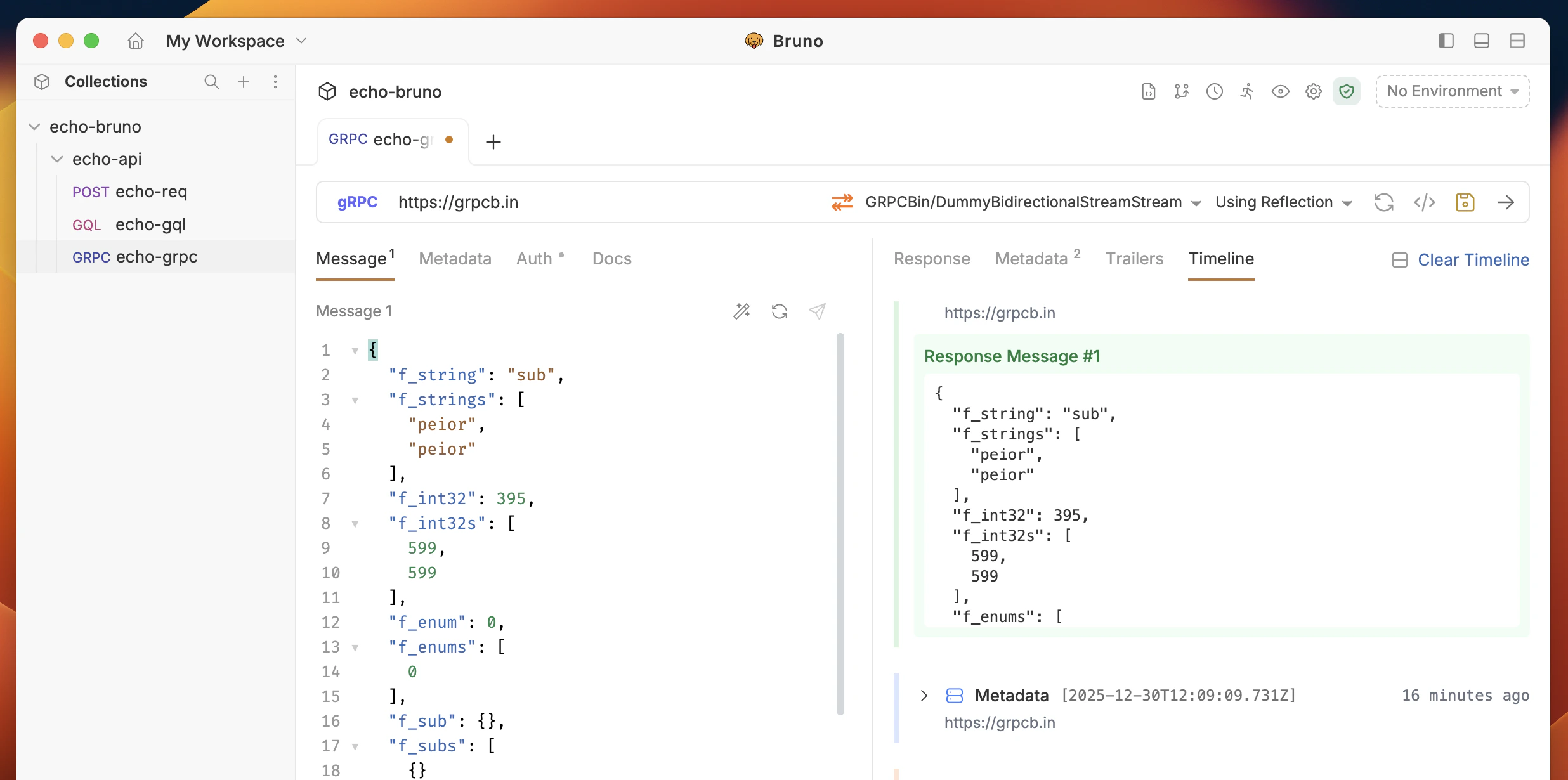This screenshot has height=780, width=1568.
Task: Click the home icon
Action: coord(136,41)
